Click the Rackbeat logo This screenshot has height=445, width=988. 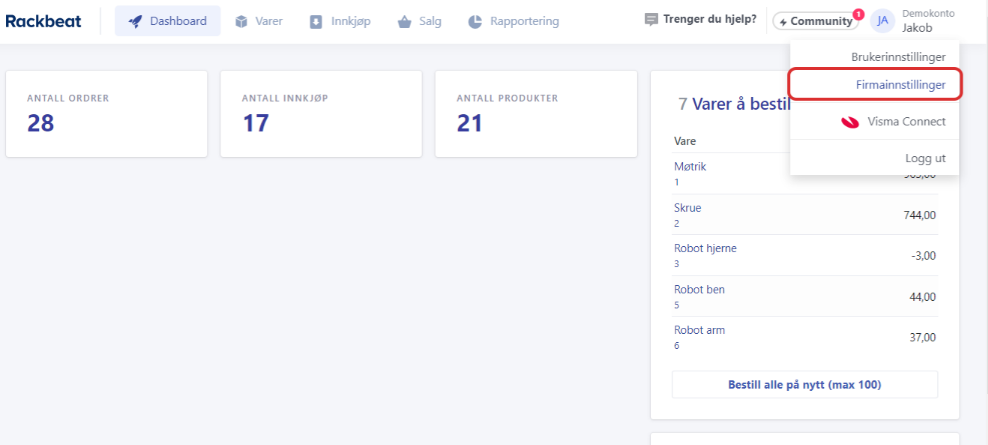(x=43, y=21)
